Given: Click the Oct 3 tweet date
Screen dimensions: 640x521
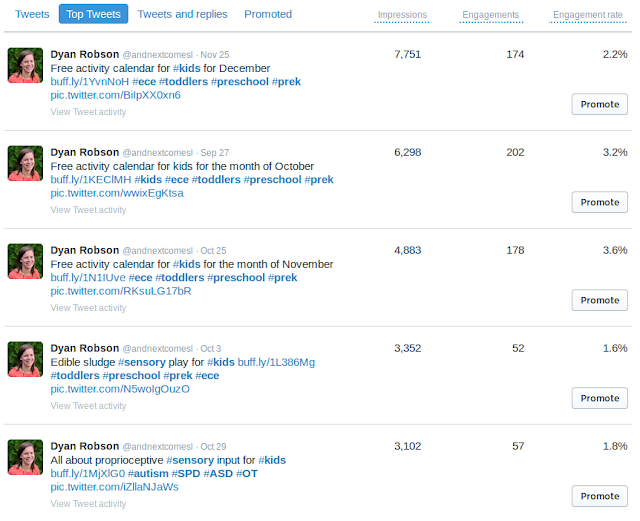Looking at the screenshot, I should pyautogui.click(x=211, y=349).
